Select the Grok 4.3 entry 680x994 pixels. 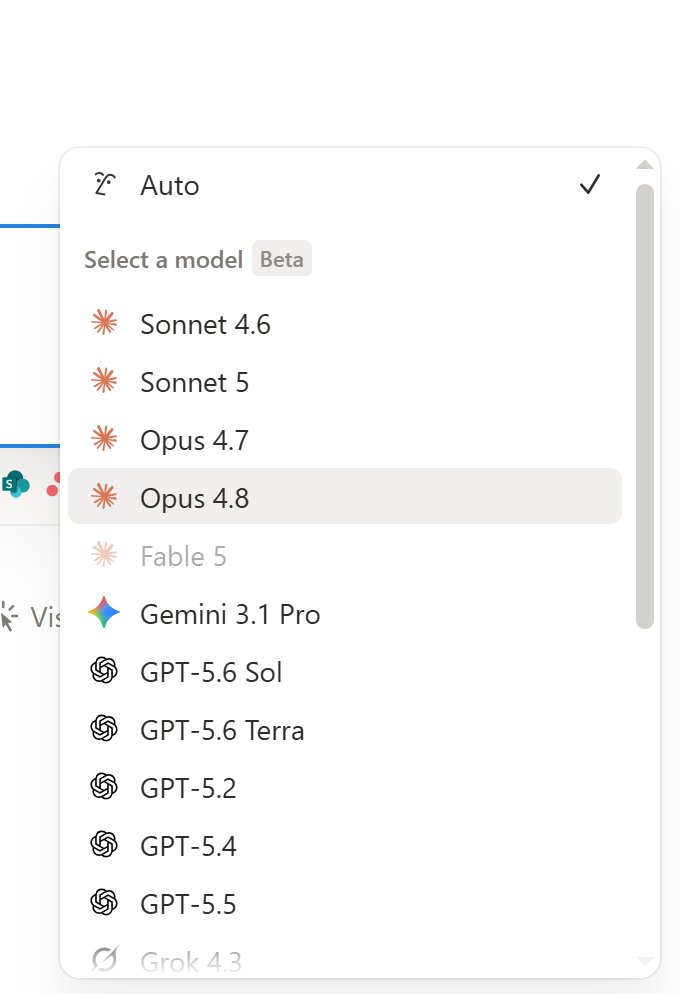tap(345, 958)
